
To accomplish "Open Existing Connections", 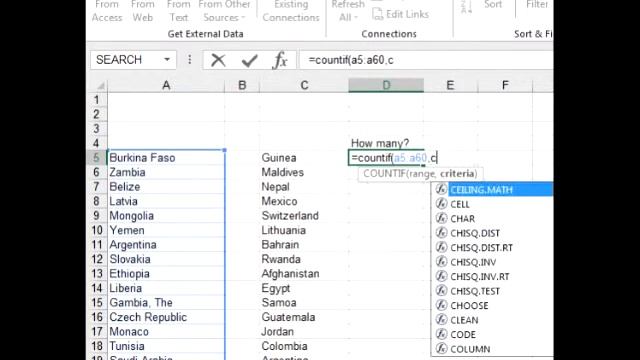I will [291, 11].
